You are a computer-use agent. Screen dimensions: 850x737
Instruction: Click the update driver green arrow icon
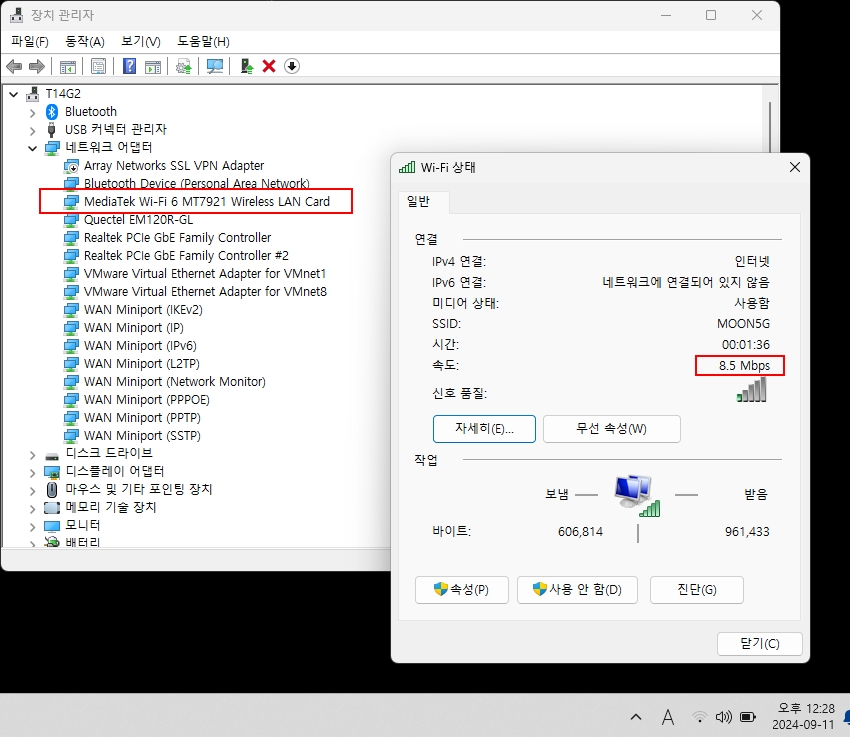coord(247,66)
